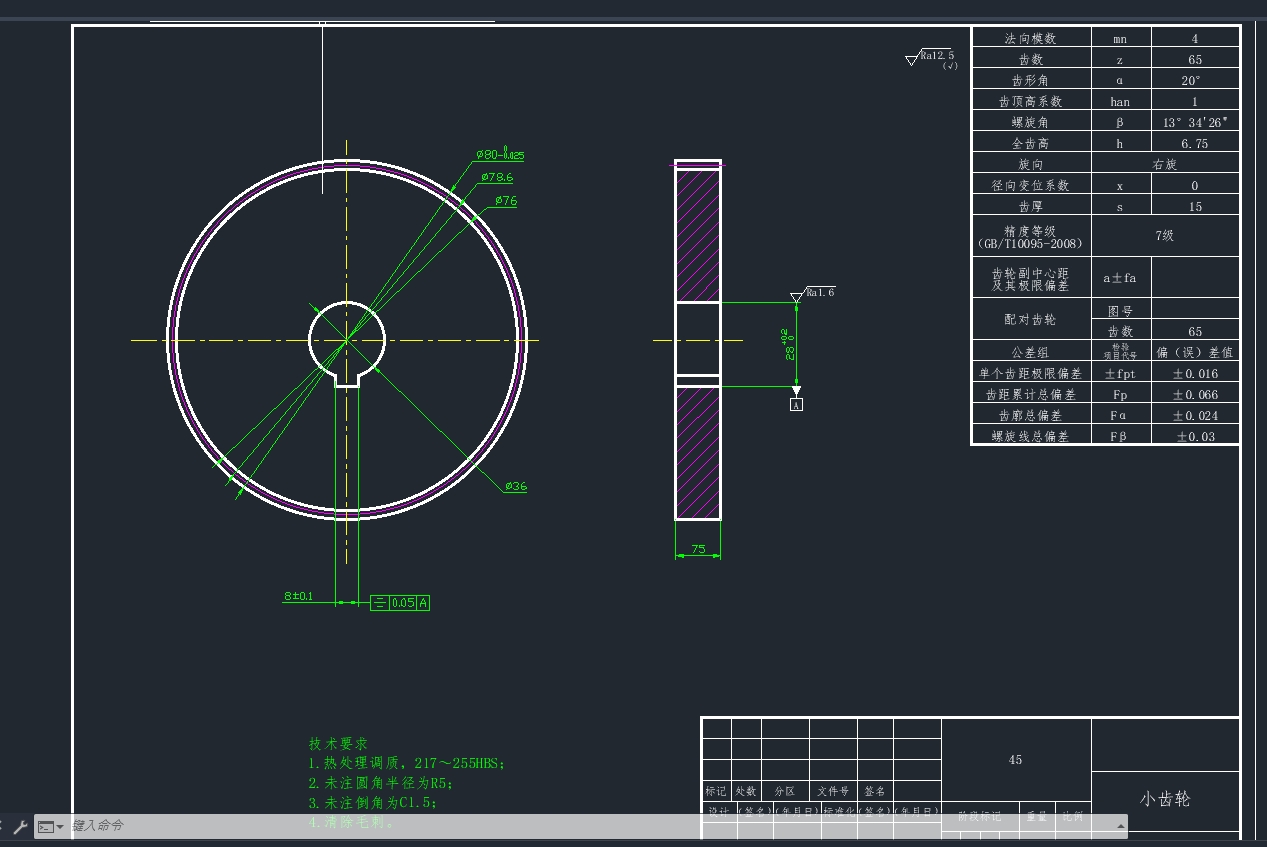Select the ø36 bore dimension text
Image resolution: width=1267 pixels, height=847 pixels.
coord(515,486)
